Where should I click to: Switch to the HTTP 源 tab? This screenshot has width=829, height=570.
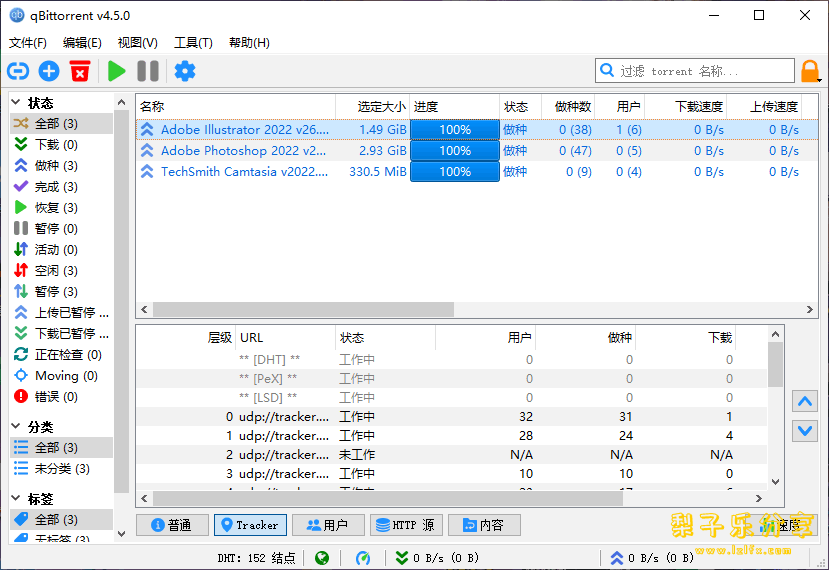[406, 525]
